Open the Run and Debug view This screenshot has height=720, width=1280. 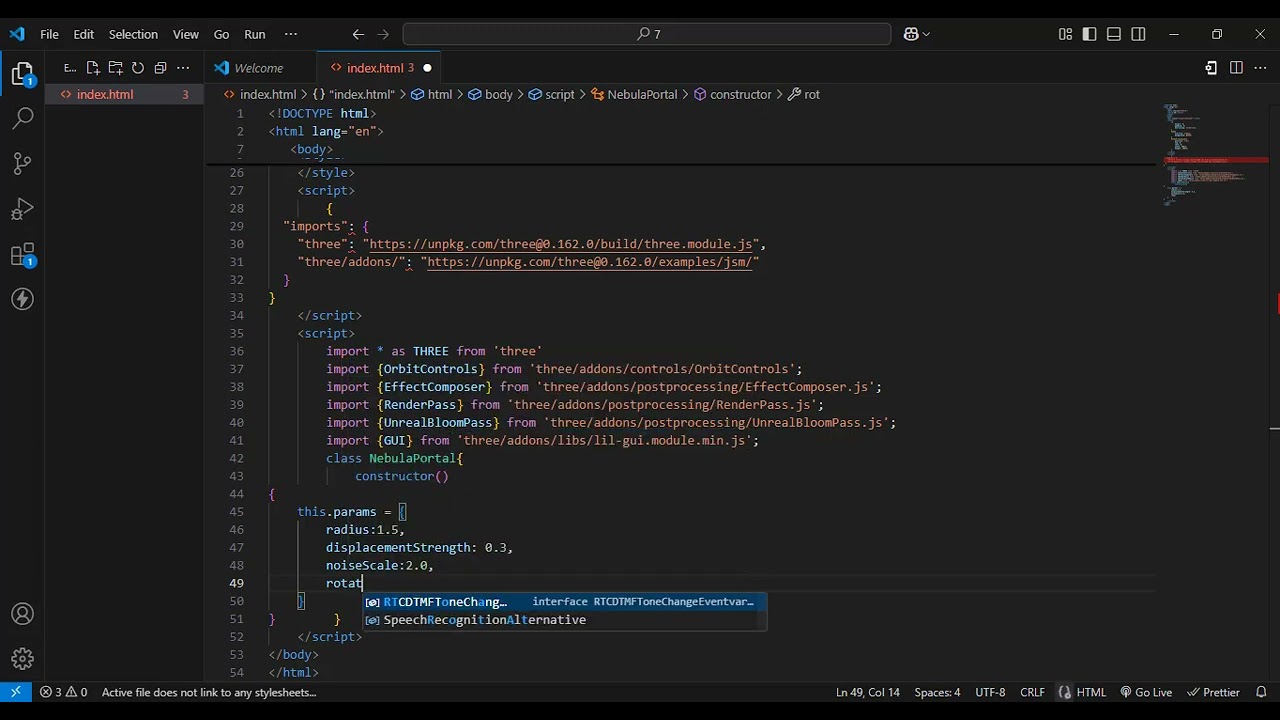click(22, 210)
